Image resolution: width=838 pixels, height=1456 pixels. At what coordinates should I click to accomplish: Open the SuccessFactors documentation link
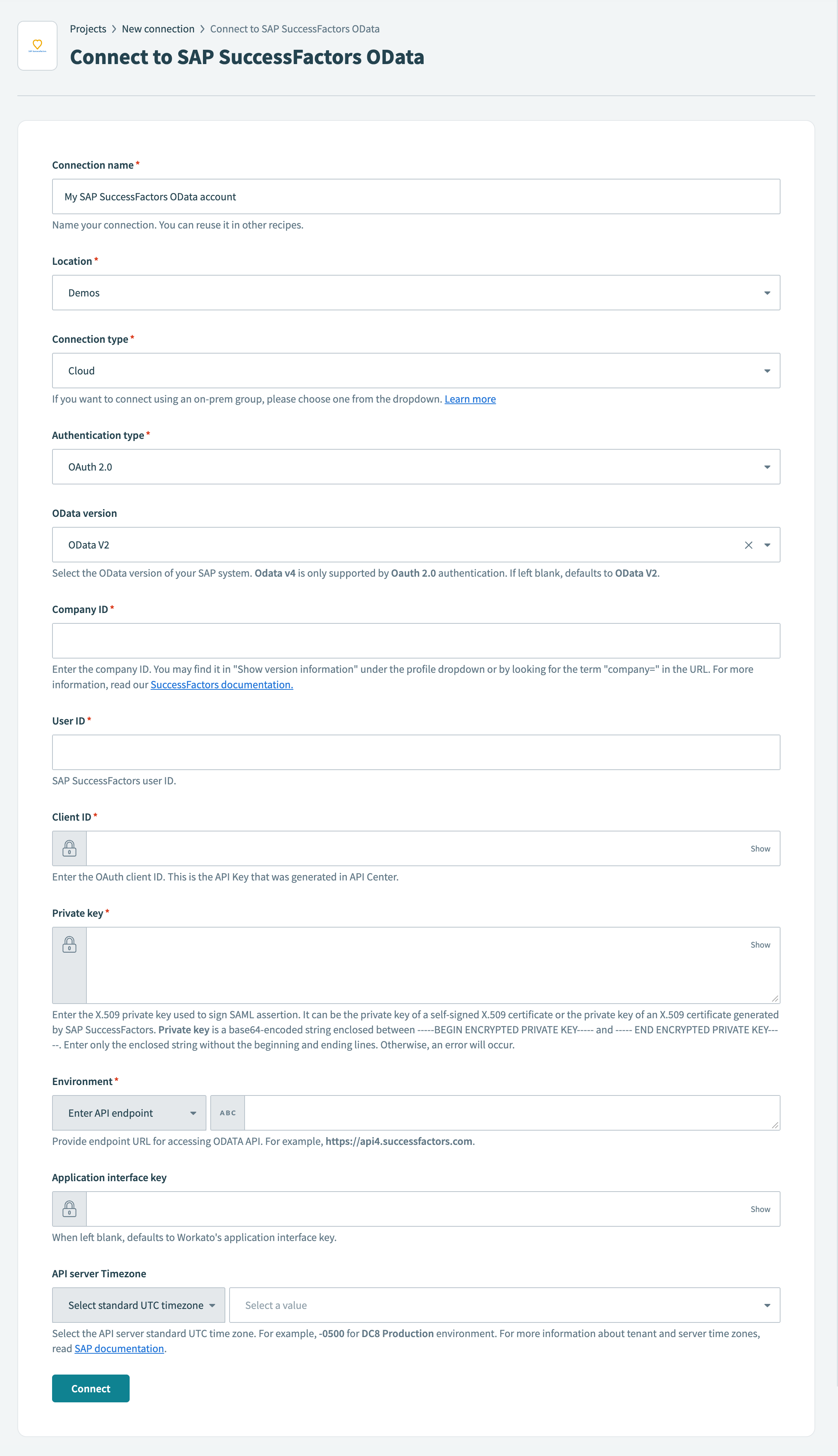[221, 684]
